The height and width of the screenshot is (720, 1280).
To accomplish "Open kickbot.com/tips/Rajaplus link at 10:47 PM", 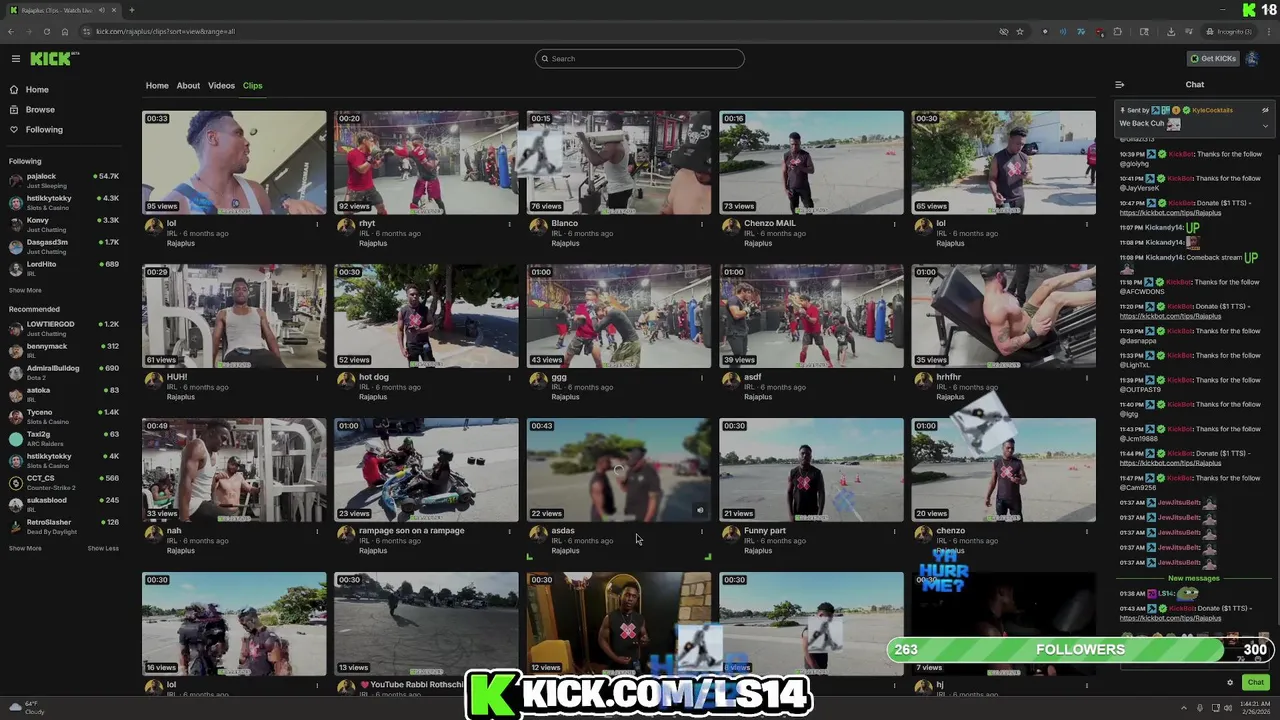I will [x=1170, y=213].
